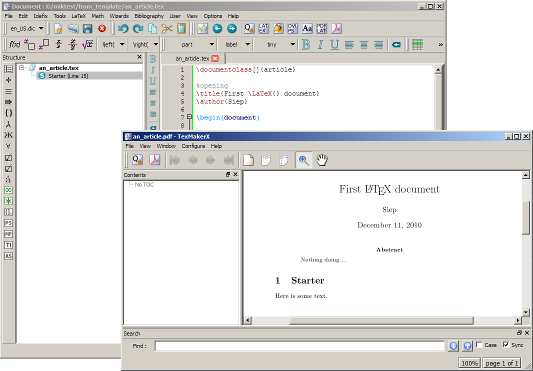Select the magnifier zoom tool in PDF viewer
The image size is (533, 371).
click(x=304, y=160)
